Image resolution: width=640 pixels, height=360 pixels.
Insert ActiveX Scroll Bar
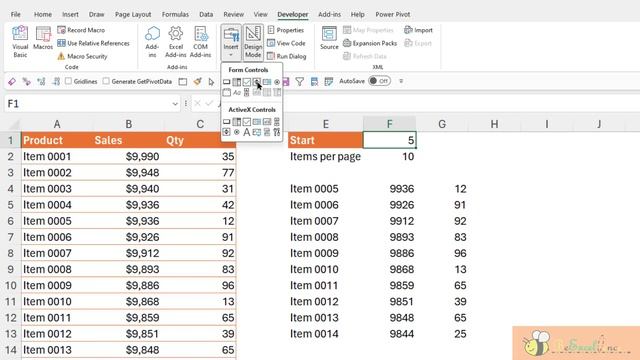[x=277, y=122]
